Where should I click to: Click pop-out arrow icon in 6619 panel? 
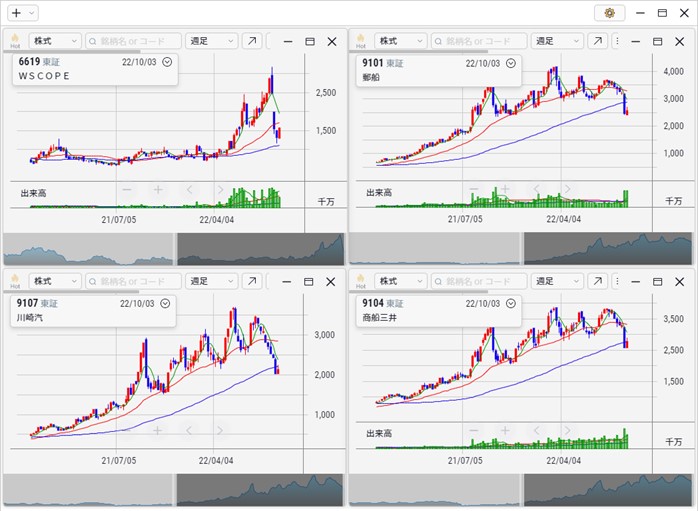pyautogui.click(x=252, y=41)
